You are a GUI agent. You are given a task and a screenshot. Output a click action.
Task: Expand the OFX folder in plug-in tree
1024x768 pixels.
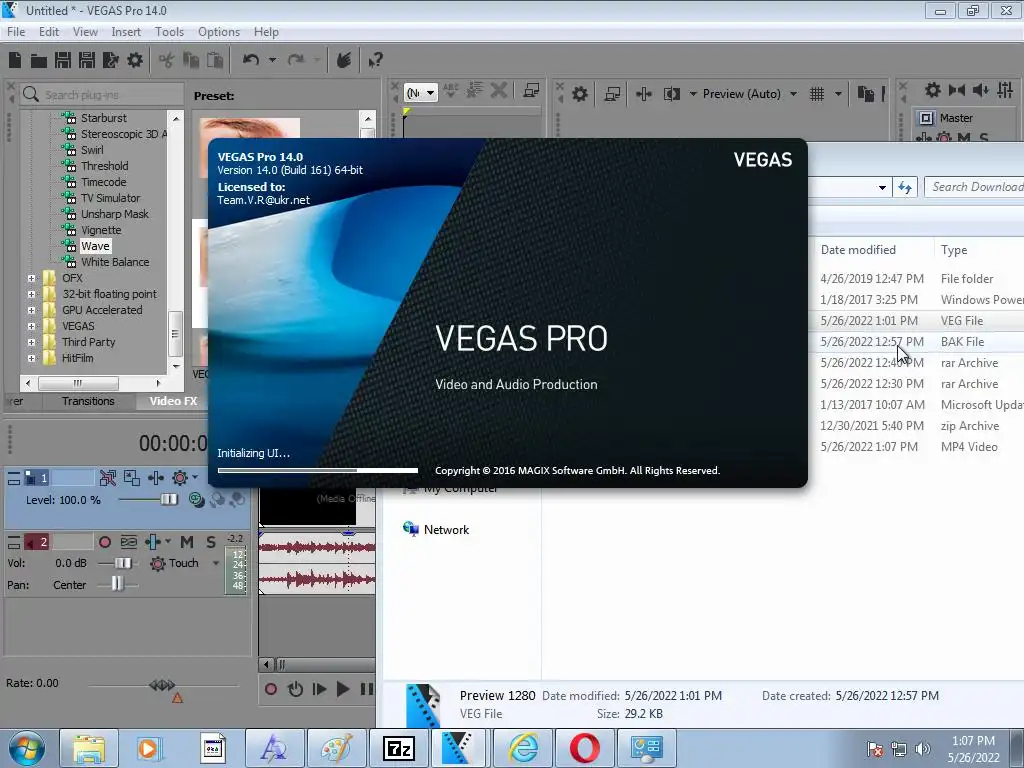(31, 278)
